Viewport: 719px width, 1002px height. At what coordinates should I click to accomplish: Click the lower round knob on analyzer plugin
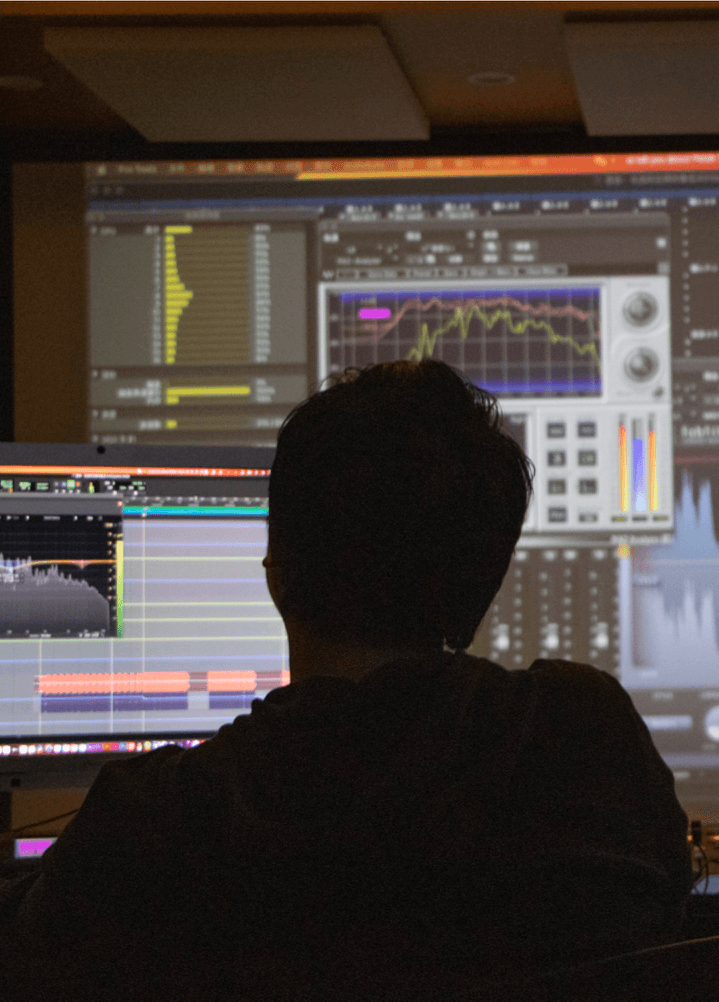point(640,364)
